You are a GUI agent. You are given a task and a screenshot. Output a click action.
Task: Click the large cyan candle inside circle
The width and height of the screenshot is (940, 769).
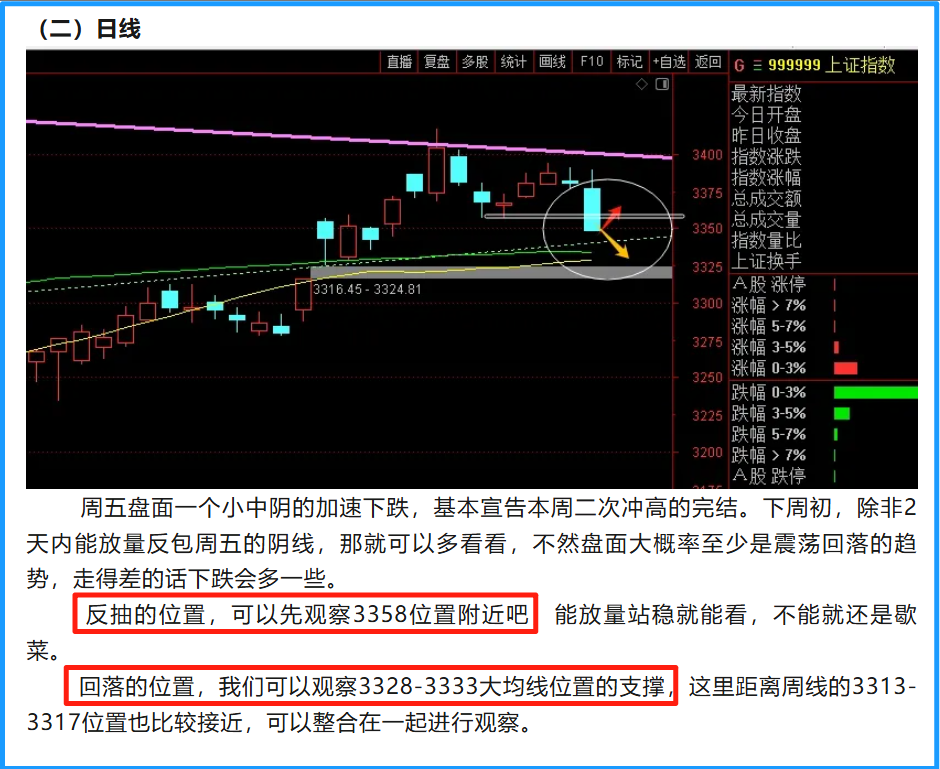coord(592,209)
